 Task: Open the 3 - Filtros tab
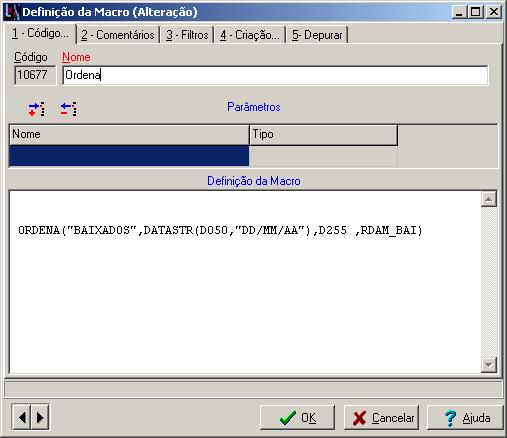pyautogui.click(x=187, y=35)
